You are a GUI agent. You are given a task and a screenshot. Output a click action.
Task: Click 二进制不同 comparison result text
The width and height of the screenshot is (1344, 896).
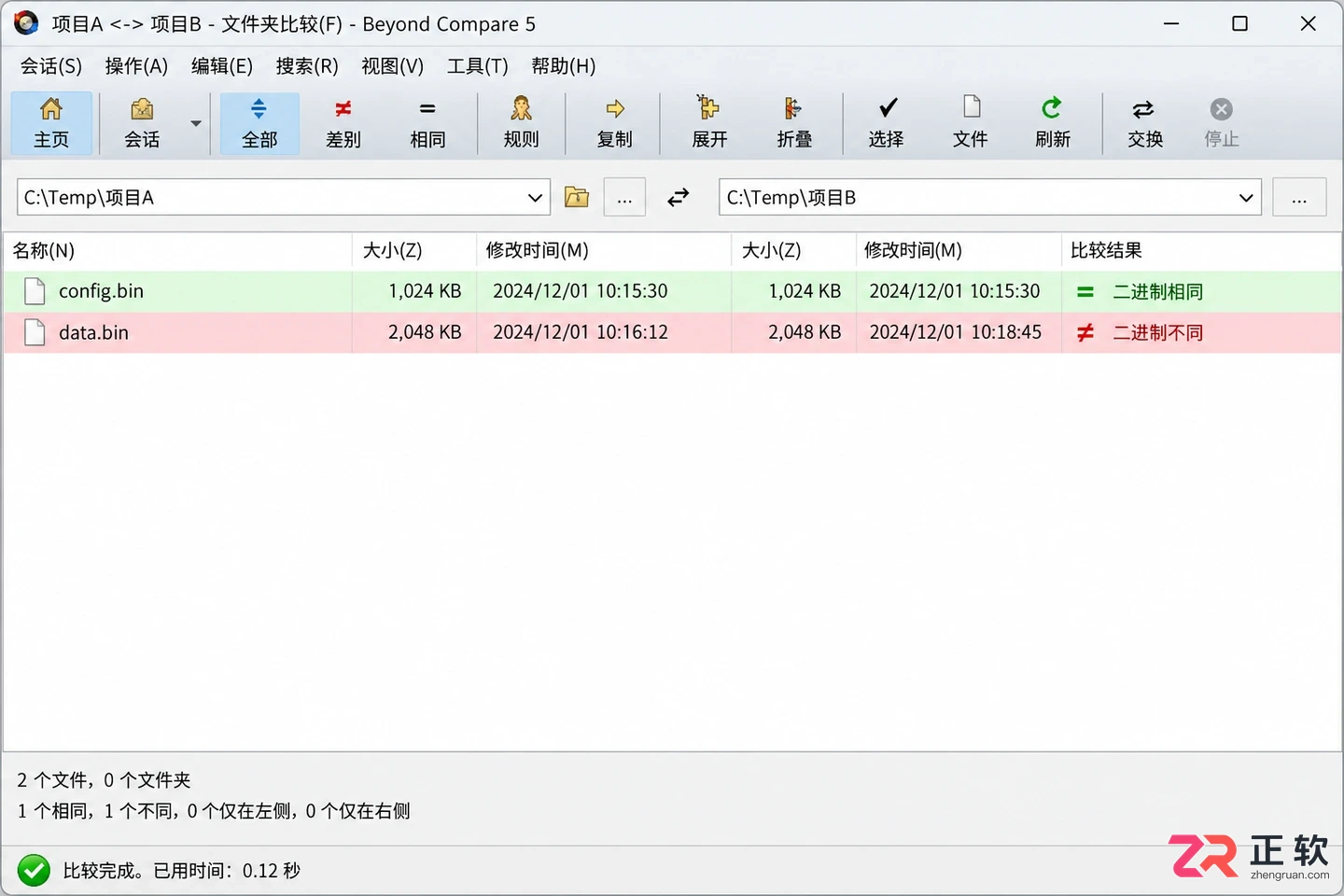pyautogui.click(x=1157, y=332)
